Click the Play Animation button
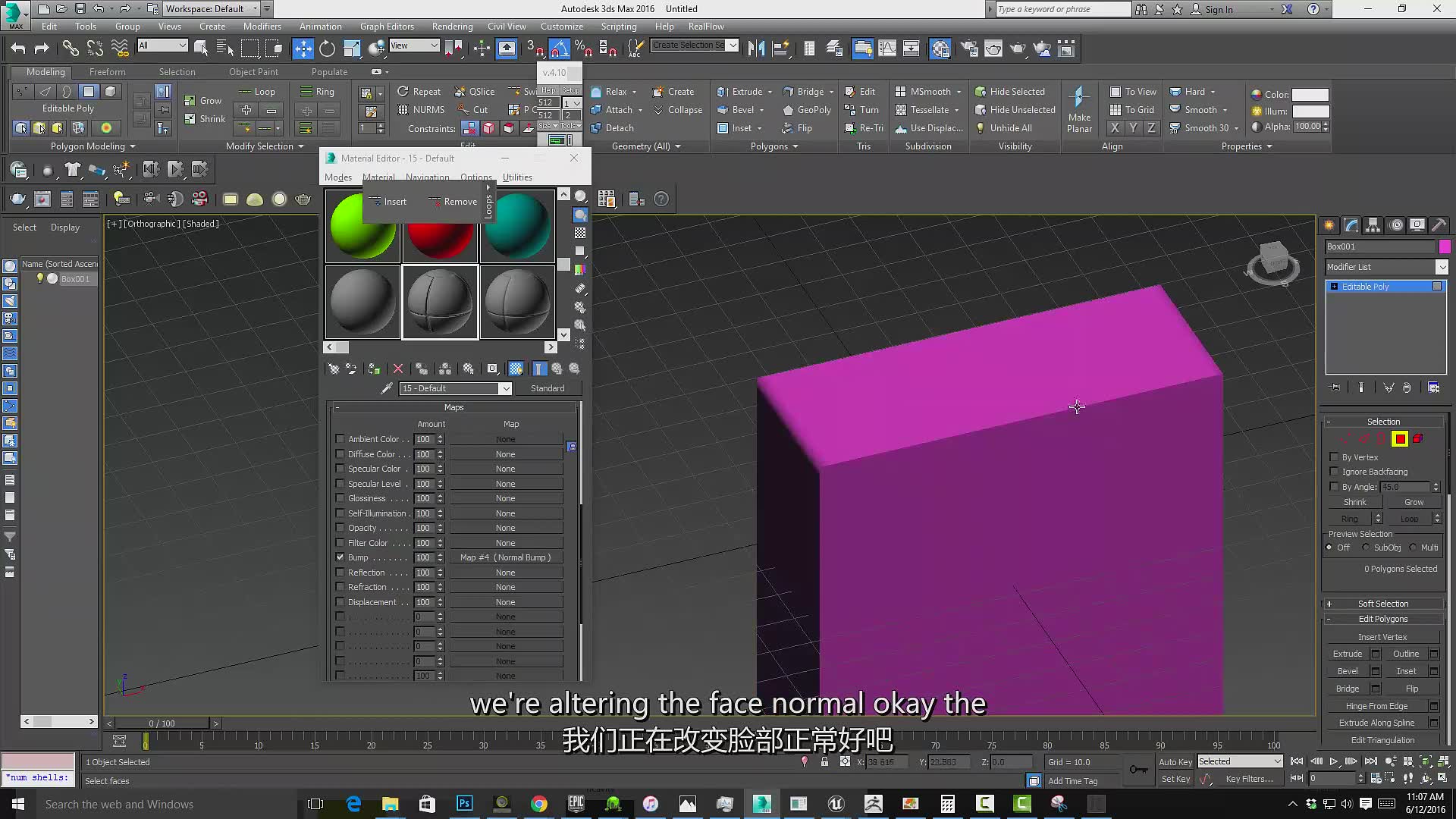 click(1334, 761)
